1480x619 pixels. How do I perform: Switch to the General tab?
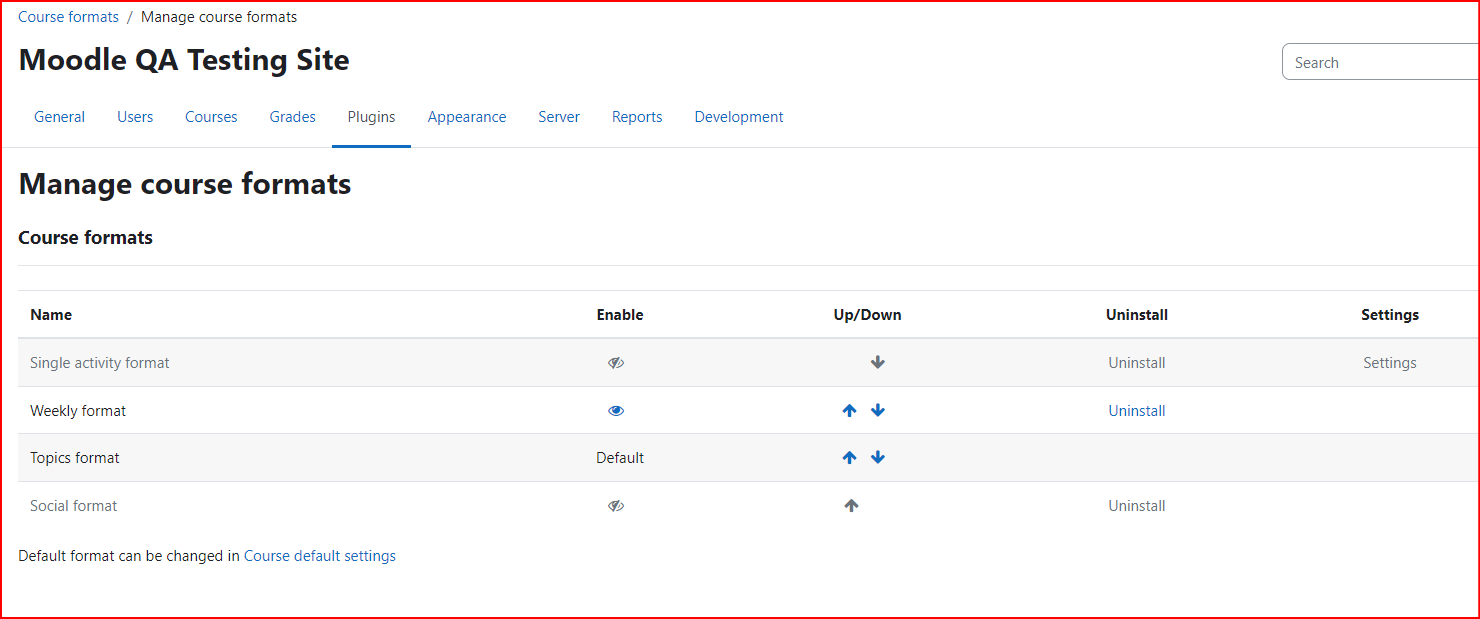click(x=59, y=117)
